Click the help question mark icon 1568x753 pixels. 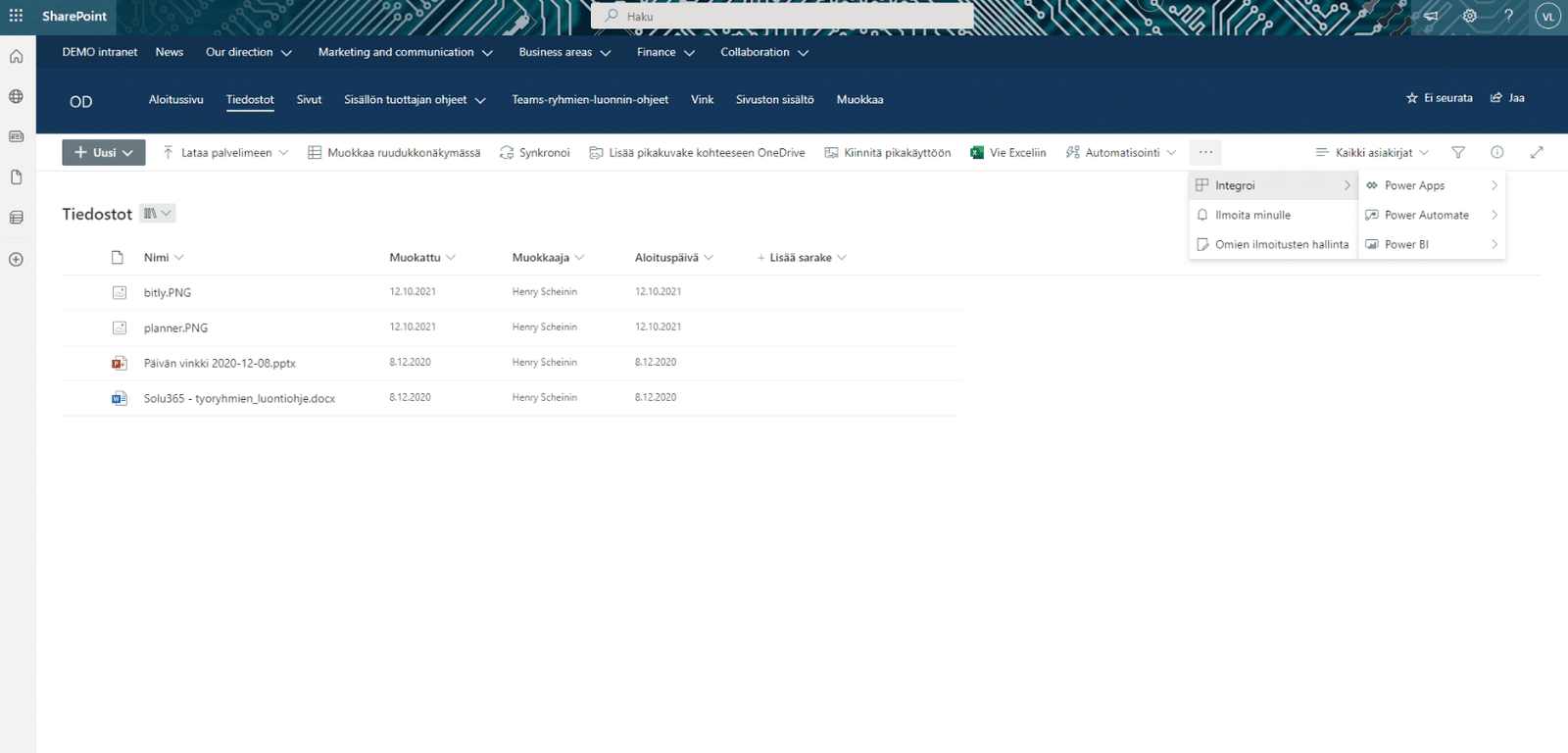pyautogui.click(x=1508, y=16)
